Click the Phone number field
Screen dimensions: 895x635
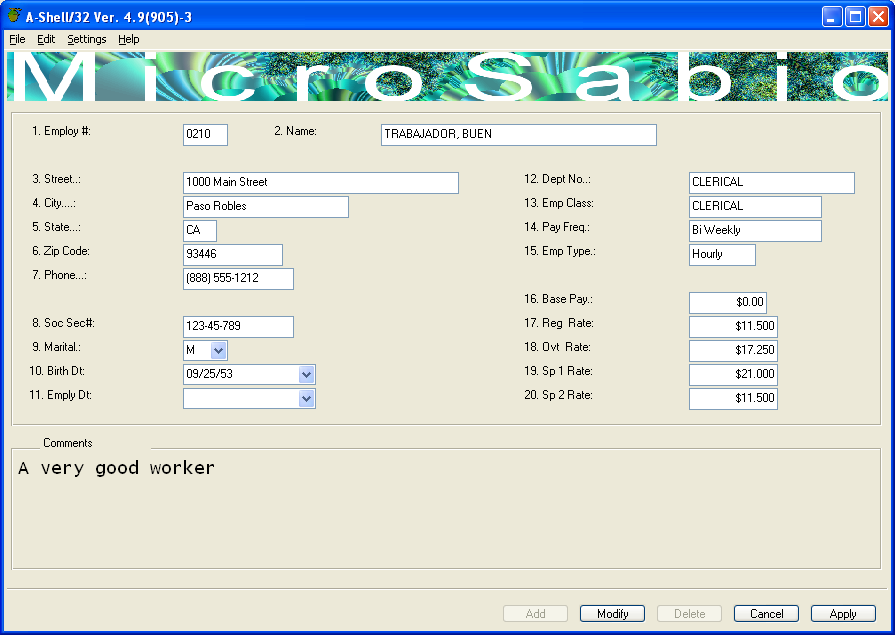coord(238,279)
